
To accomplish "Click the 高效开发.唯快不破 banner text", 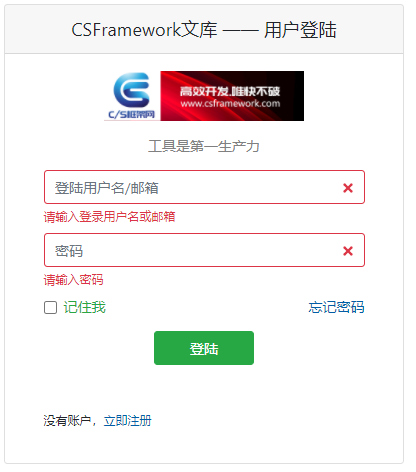I will 230,91.
